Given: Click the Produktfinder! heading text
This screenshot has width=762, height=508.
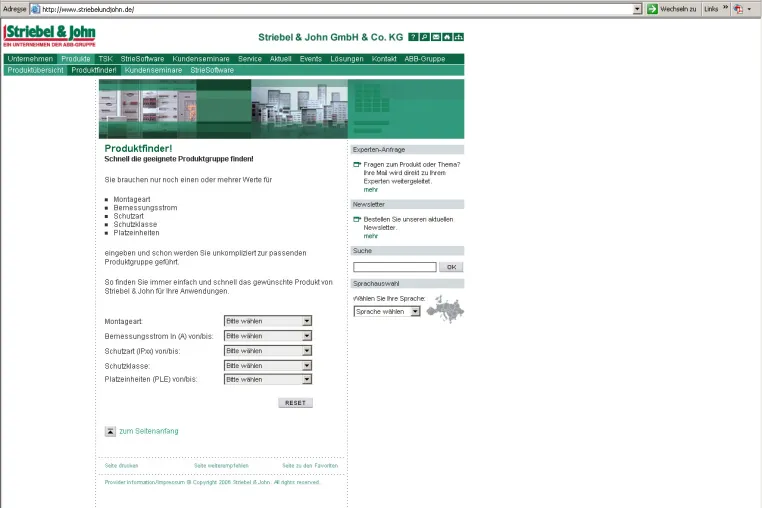Looking at the screenshot, I should tap(138, 148).
